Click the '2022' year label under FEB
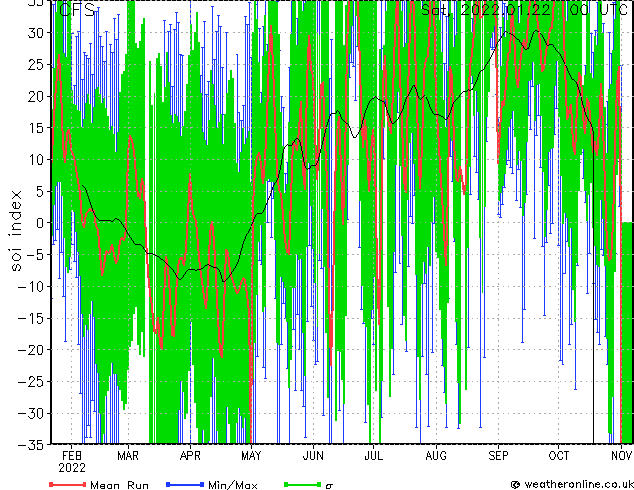 tap(72, 468)
